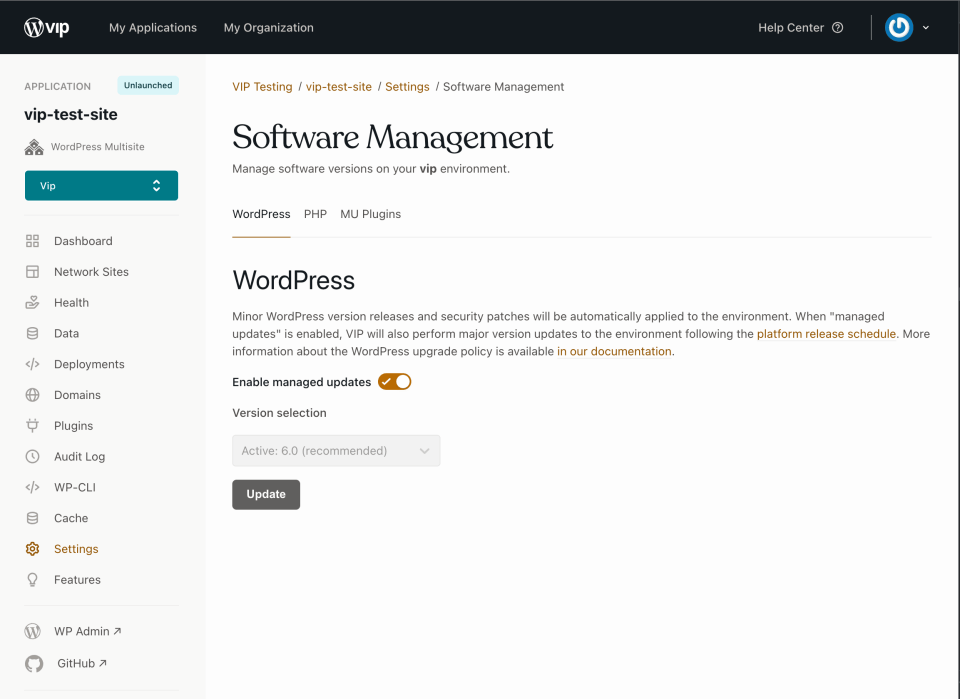Click the Settings gear icon
Screen dimensions: 960x699
(x=32, y=549)
